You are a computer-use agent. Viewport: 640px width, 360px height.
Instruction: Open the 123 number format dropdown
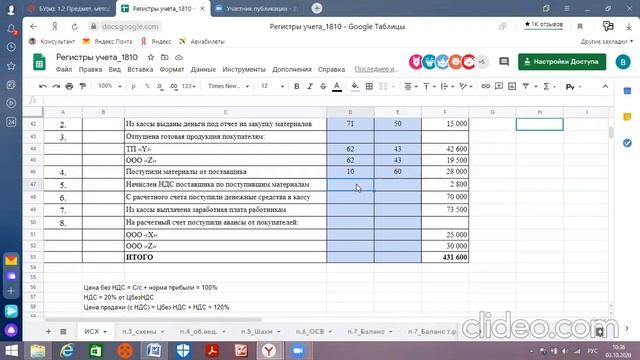coord(189,86)
